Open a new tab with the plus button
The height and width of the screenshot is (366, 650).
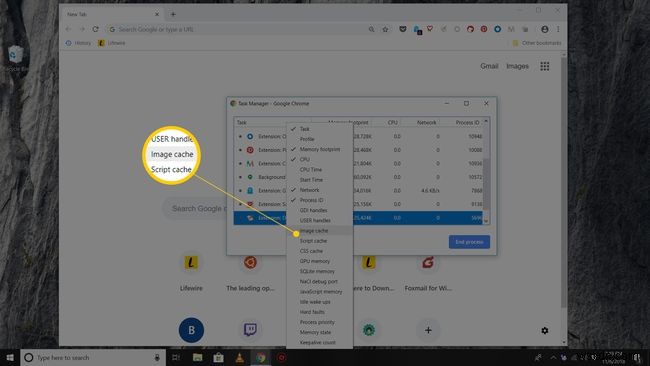click(x=173, y=14)
